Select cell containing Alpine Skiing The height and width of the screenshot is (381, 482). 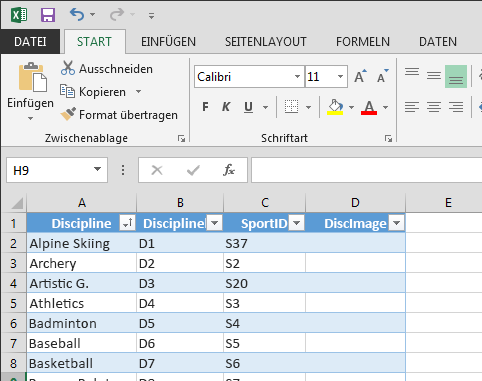click(x=82, y=243)
